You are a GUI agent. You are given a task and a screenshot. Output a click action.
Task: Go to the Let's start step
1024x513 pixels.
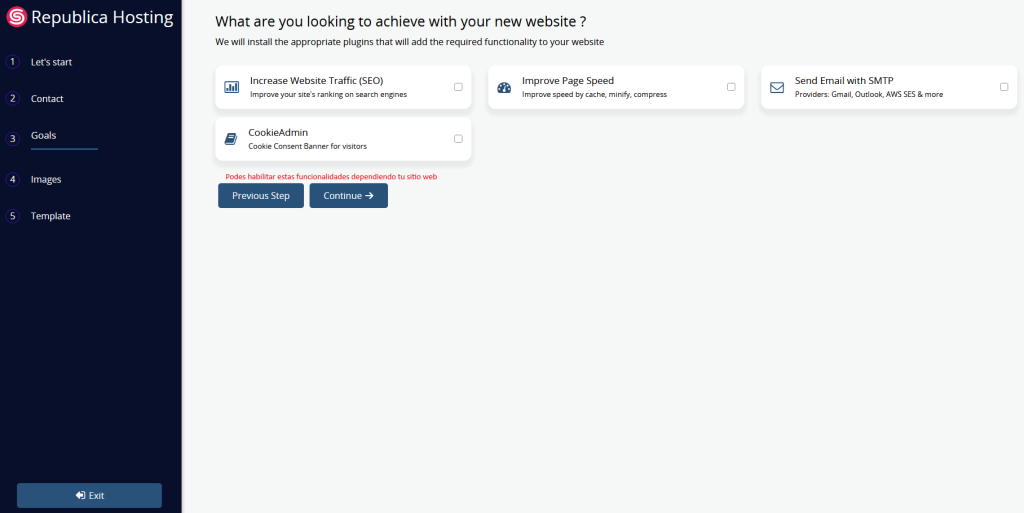51,62
